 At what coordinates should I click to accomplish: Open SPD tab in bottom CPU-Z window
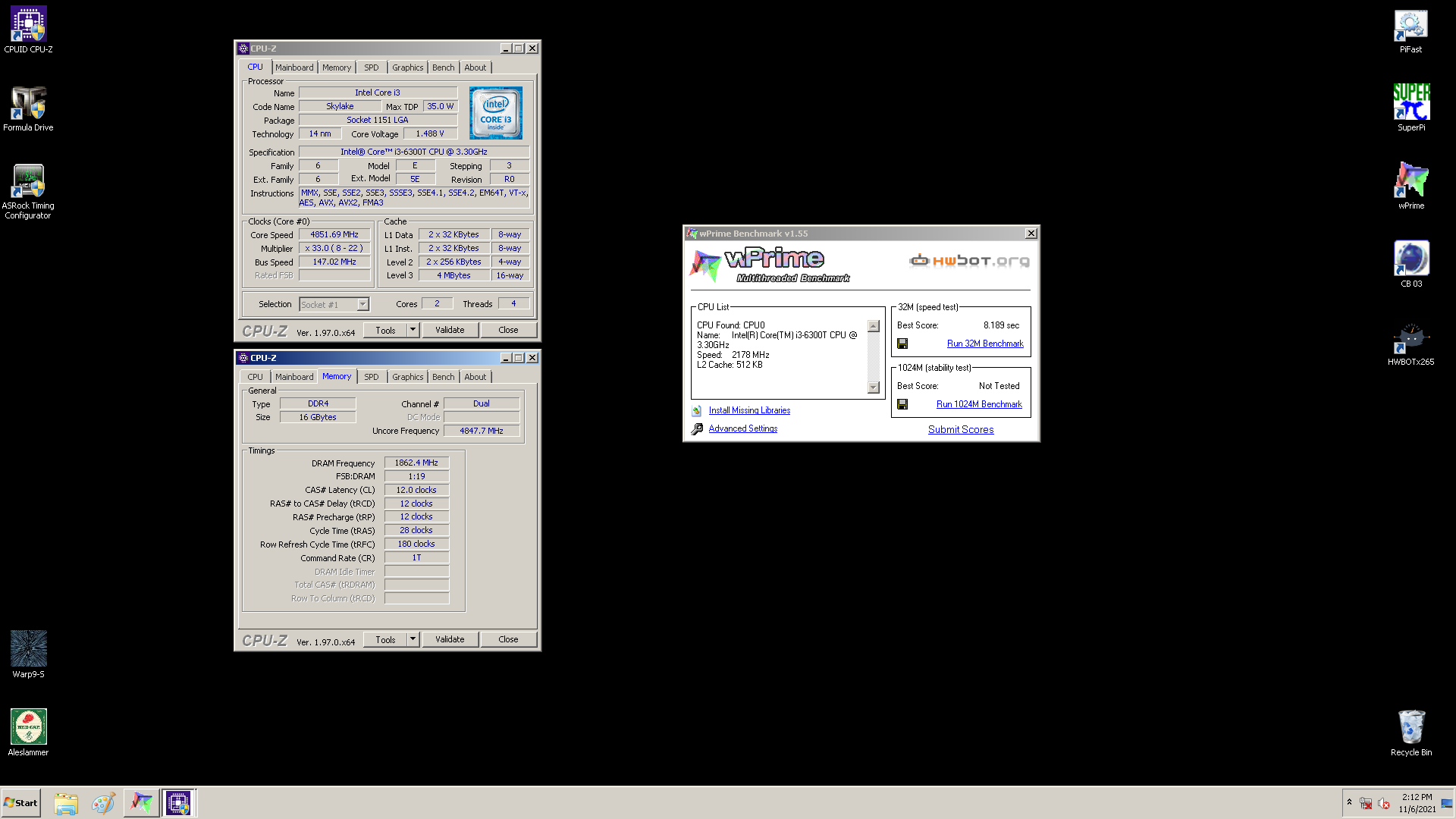(x=371, y=377)
